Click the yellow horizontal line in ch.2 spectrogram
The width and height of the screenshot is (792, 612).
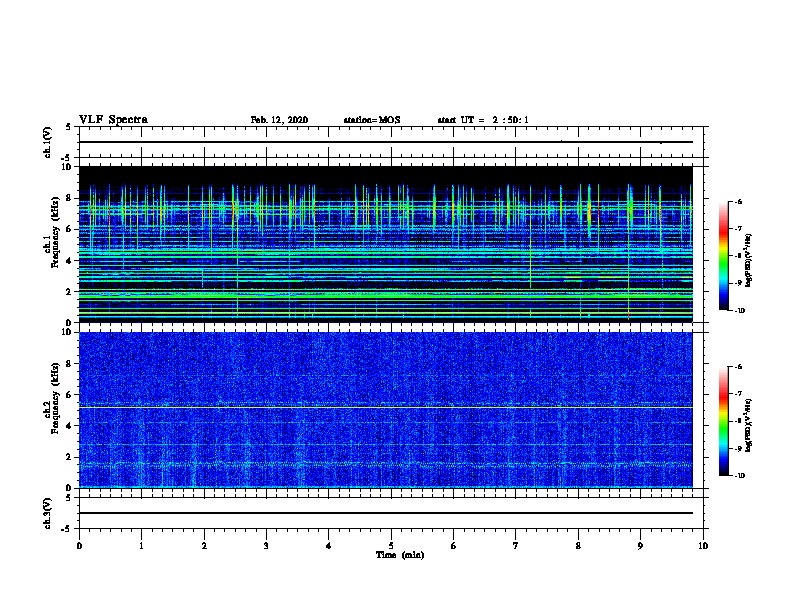(x=386, y=406)
